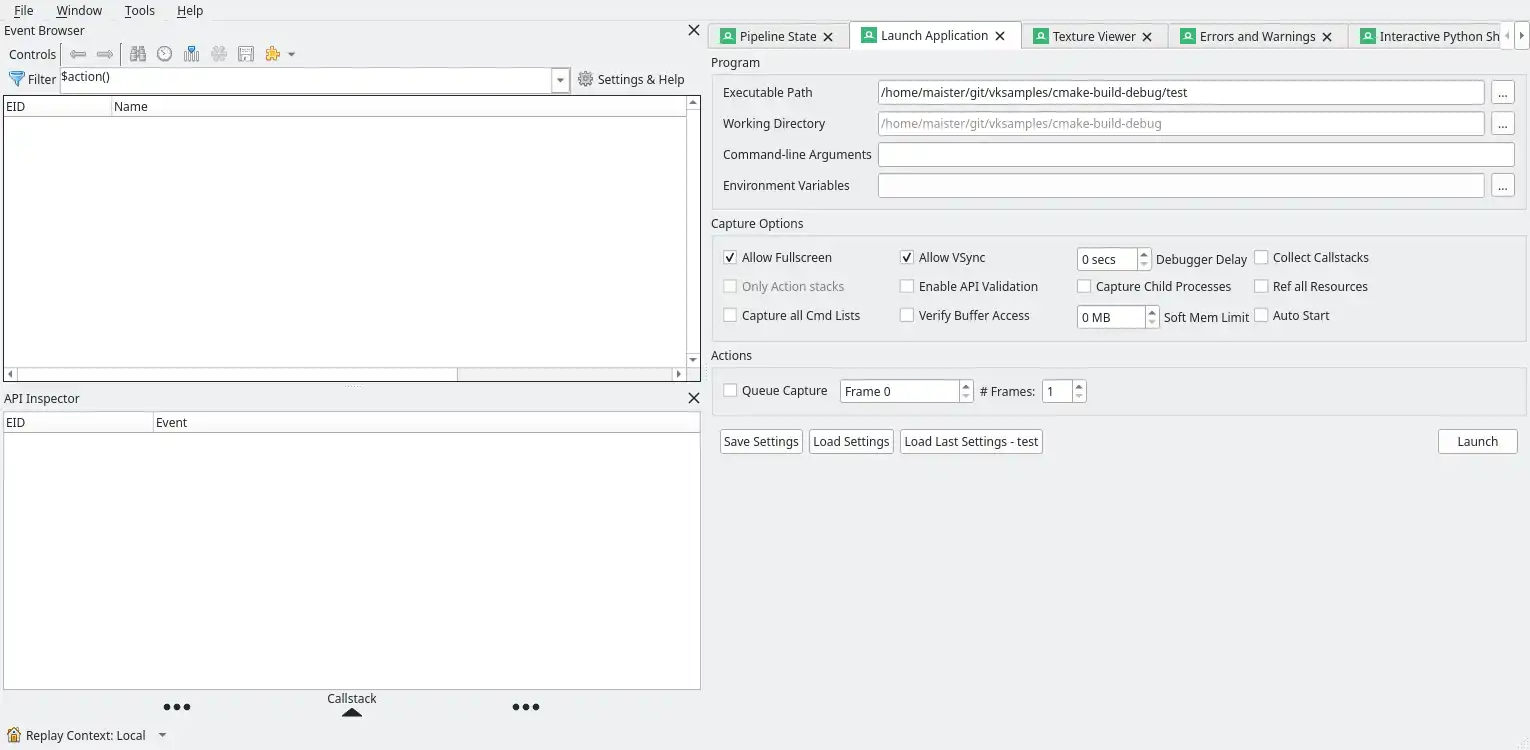The image size is (1530, 750).
Task: Enable API Validation checkbox
Action: (x=907, y=287)
